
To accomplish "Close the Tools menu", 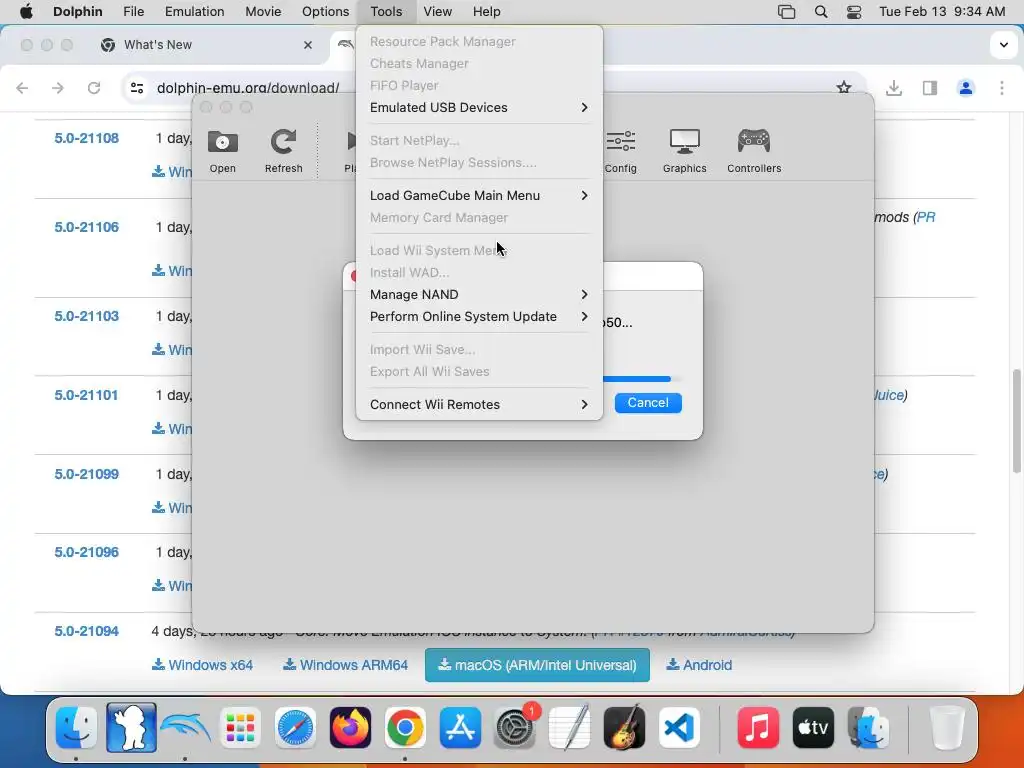I will click(386, 11).
